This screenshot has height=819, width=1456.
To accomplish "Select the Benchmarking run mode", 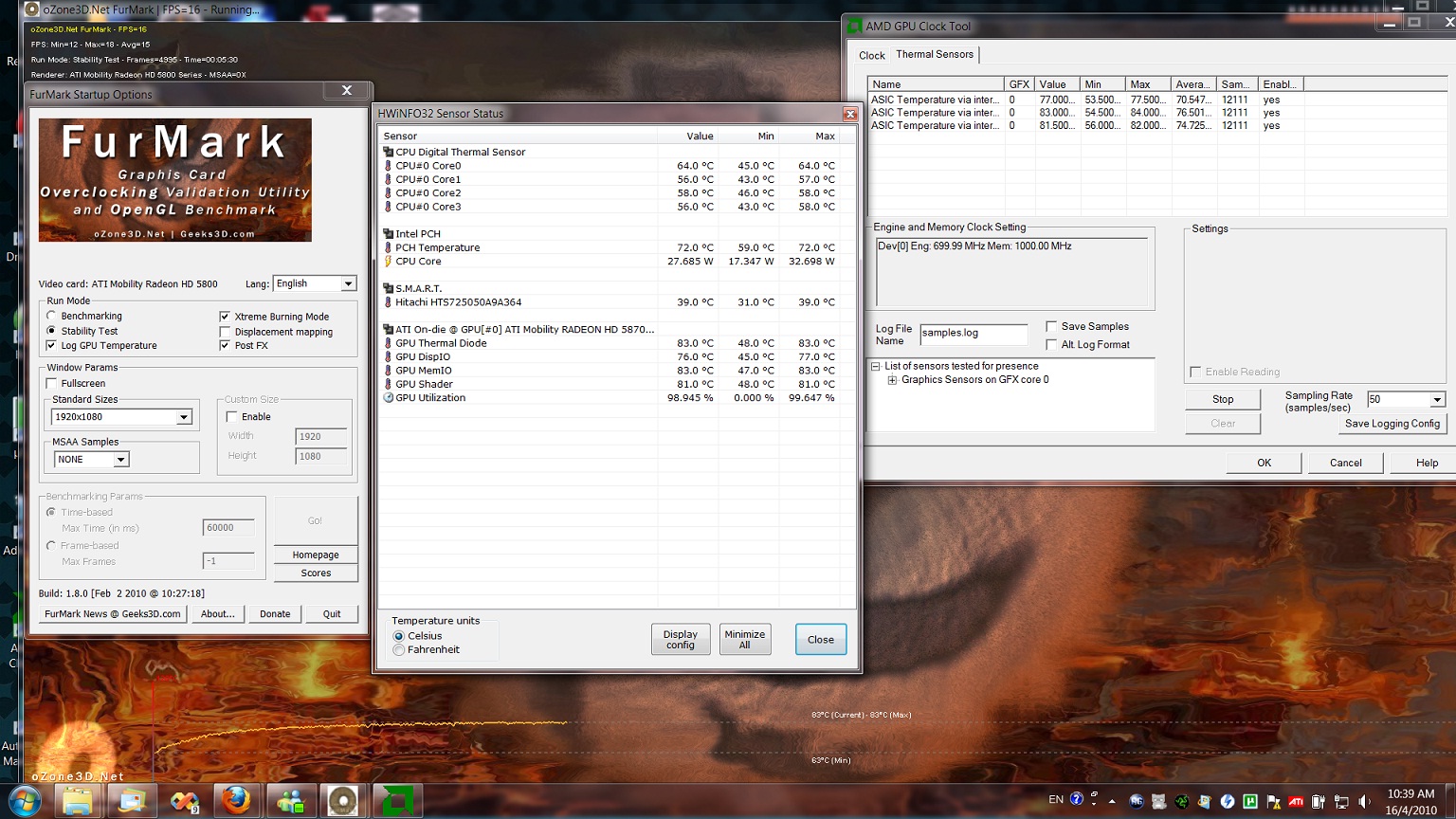I will pyautogui.click(x=51, y=316).
